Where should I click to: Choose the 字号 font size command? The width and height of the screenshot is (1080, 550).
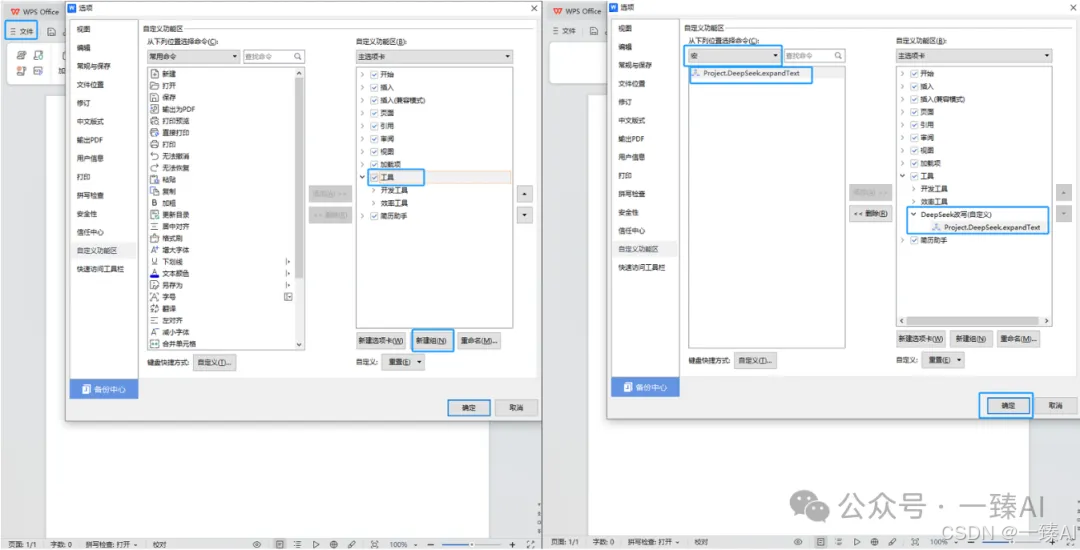coord(168,297)
